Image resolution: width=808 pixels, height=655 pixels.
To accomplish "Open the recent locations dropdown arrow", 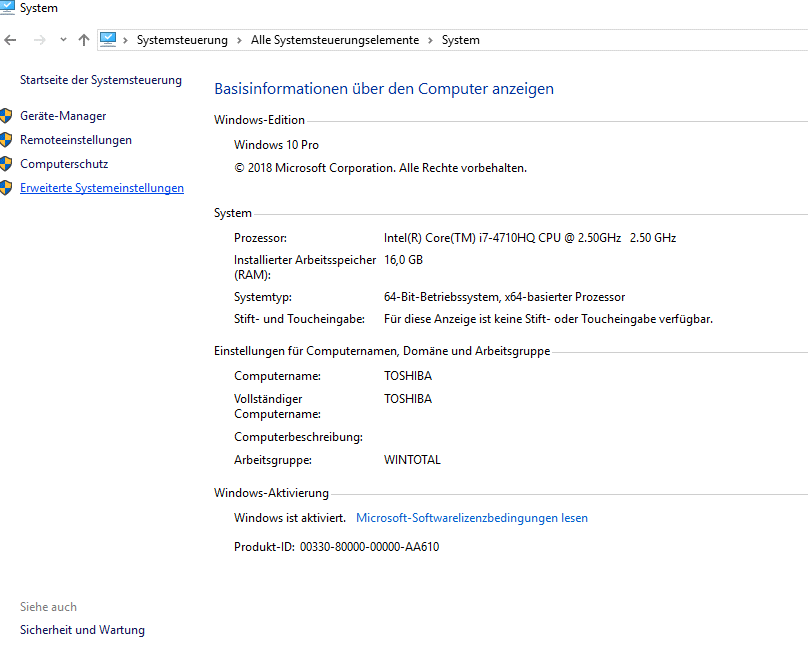I will [63, 40].
